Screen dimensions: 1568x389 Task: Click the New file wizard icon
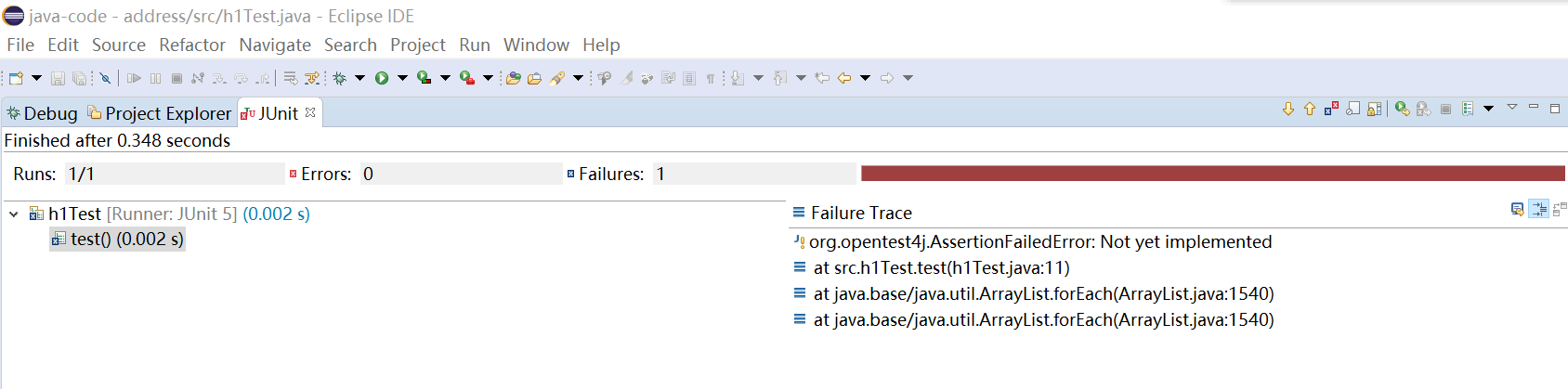click(x=16, y=78)
